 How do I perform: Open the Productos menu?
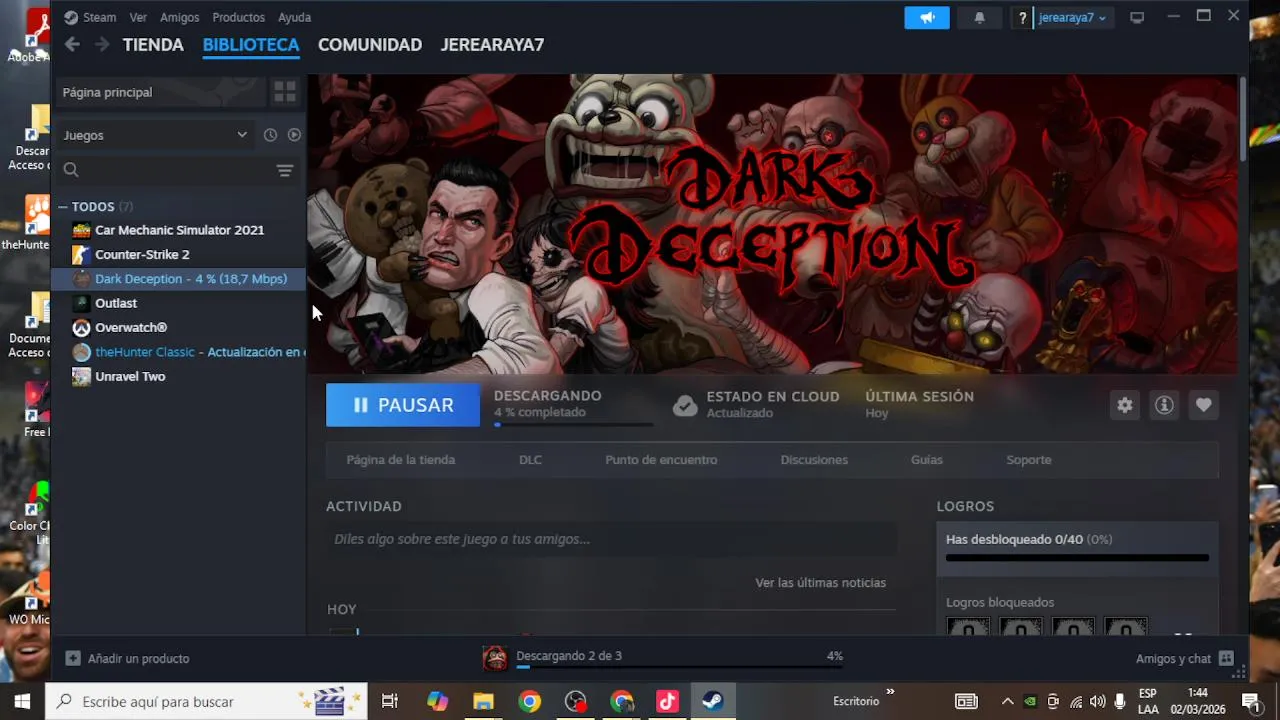(x=238, y=17)
